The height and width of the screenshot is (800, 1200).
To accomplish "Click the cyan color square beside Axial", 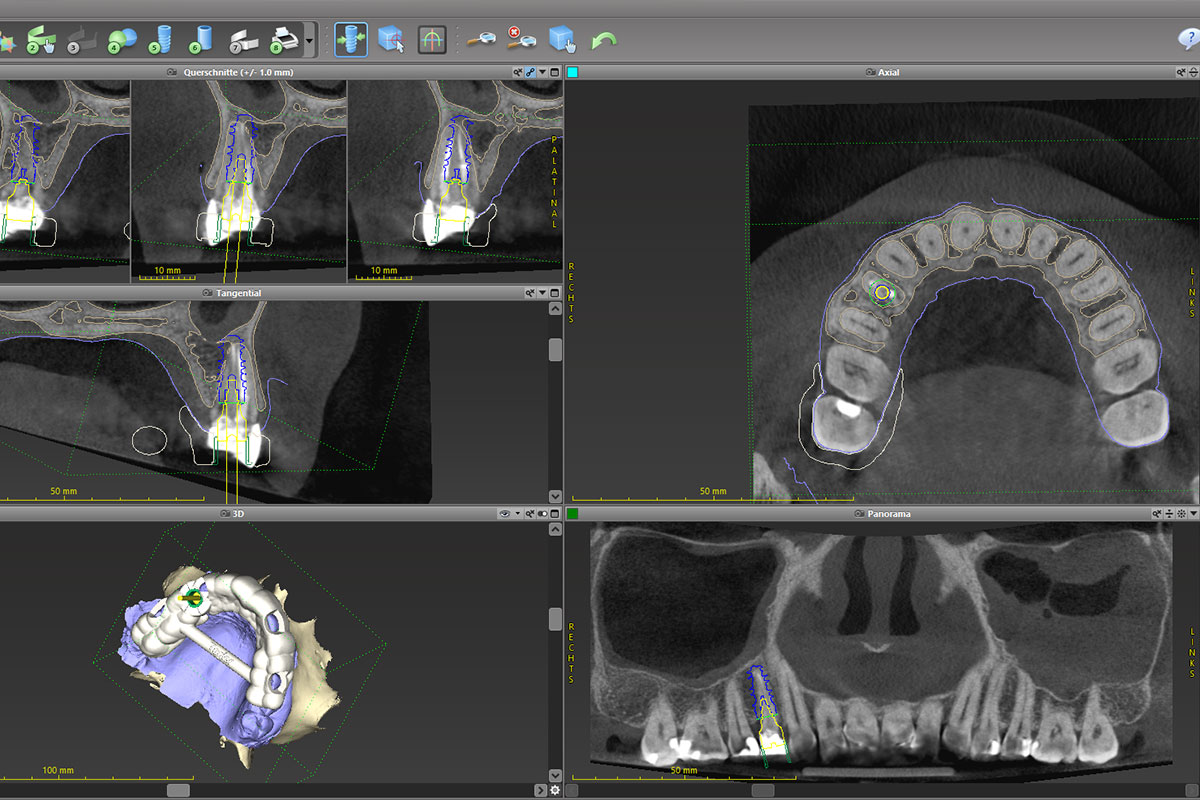I will click(x=573, y=72).
